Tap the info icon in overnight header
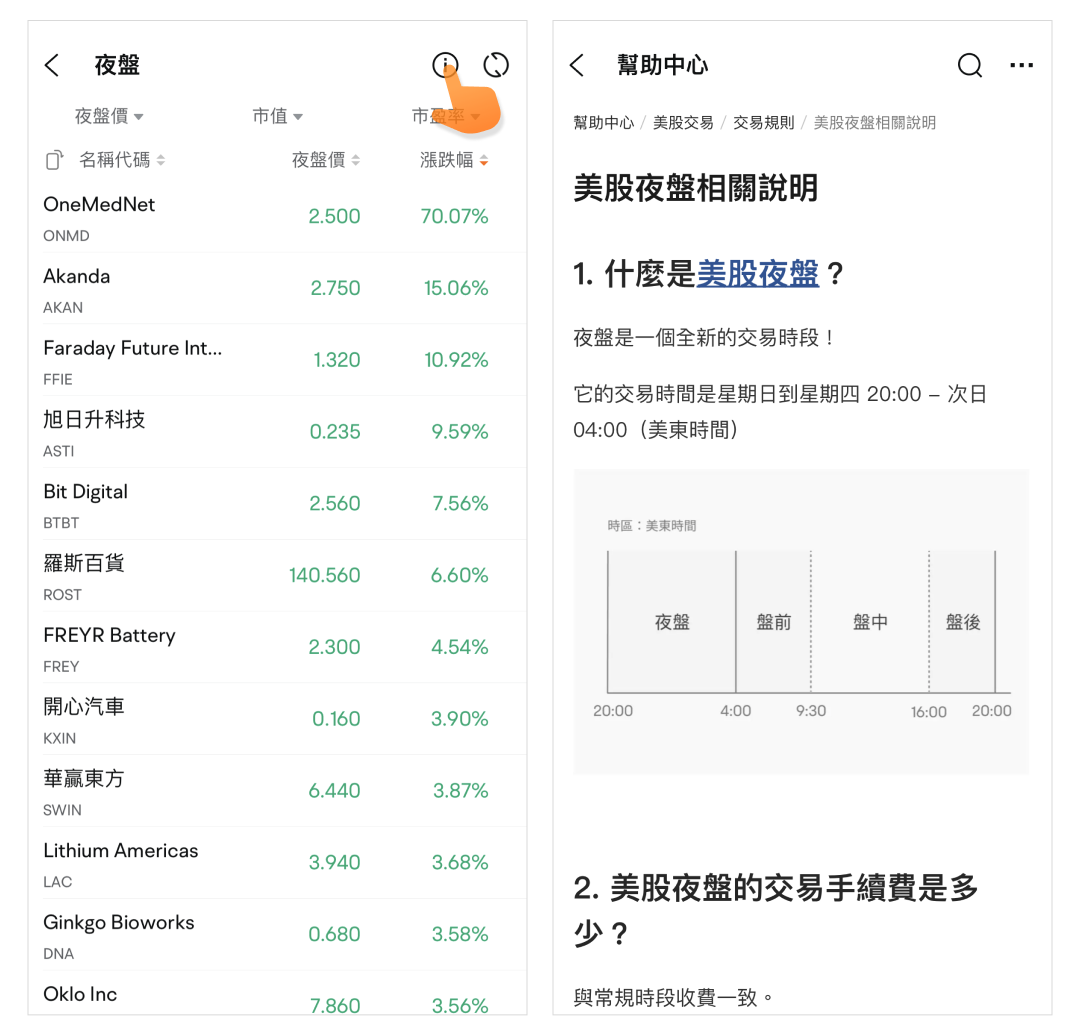This screenshot has height=1036, width=1080. (445, 66)
